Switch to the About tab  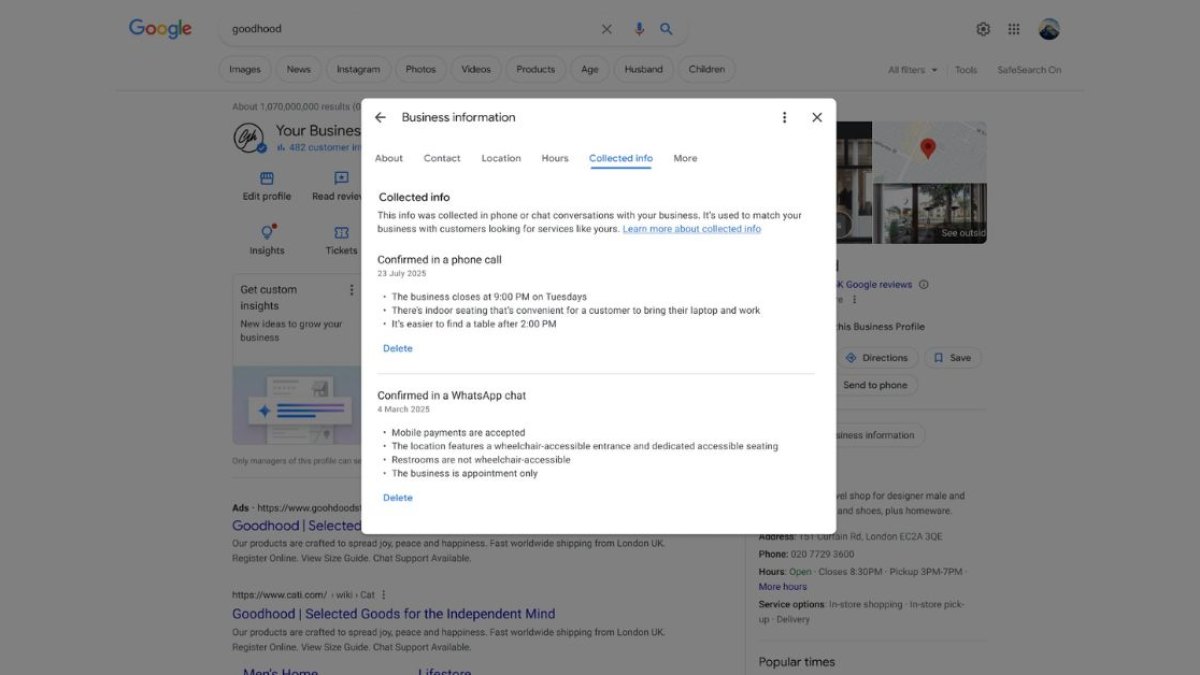coord(389,158)
